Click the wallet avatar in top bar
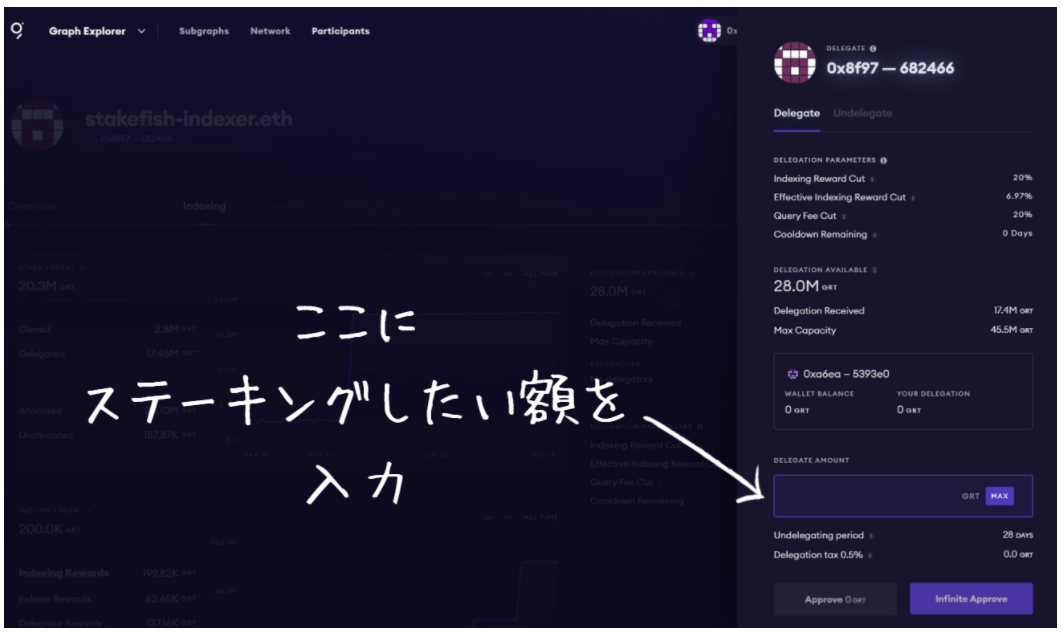 pyautogui.click(x=709, y=31)
